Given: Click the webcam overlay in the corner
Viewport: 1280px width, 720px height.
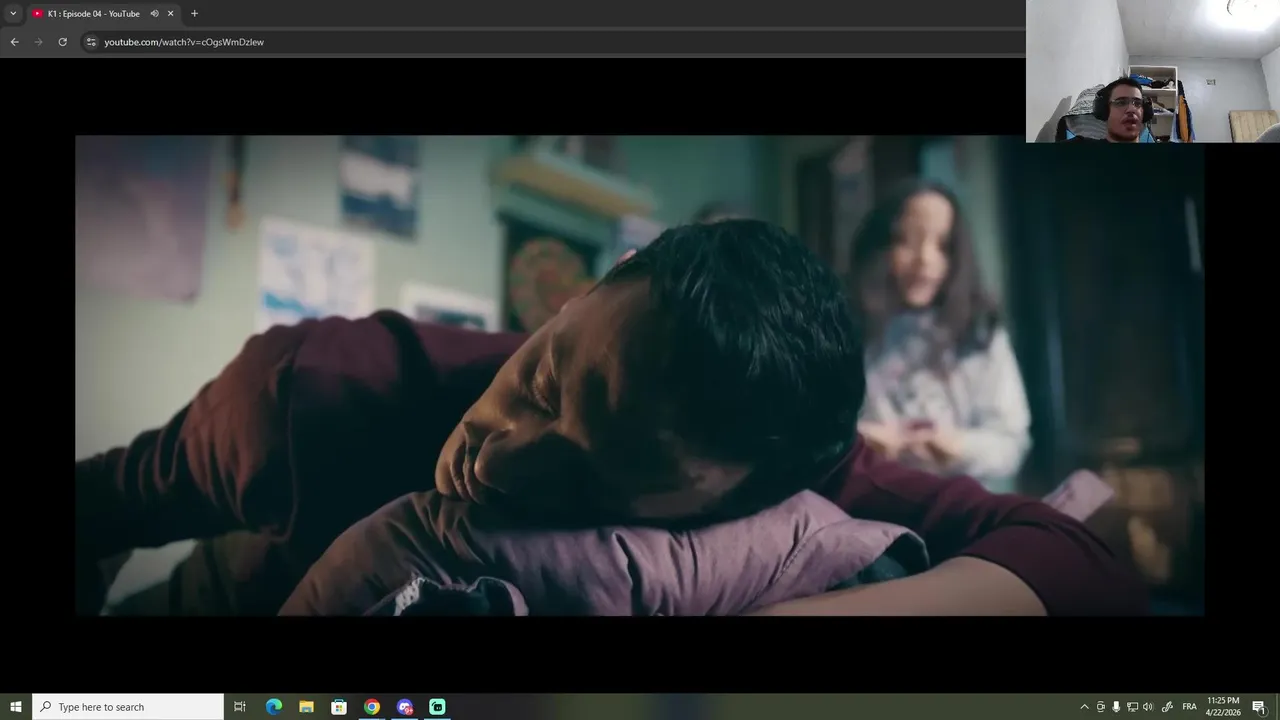Looking at the screenshot, I should point(1152,71).
